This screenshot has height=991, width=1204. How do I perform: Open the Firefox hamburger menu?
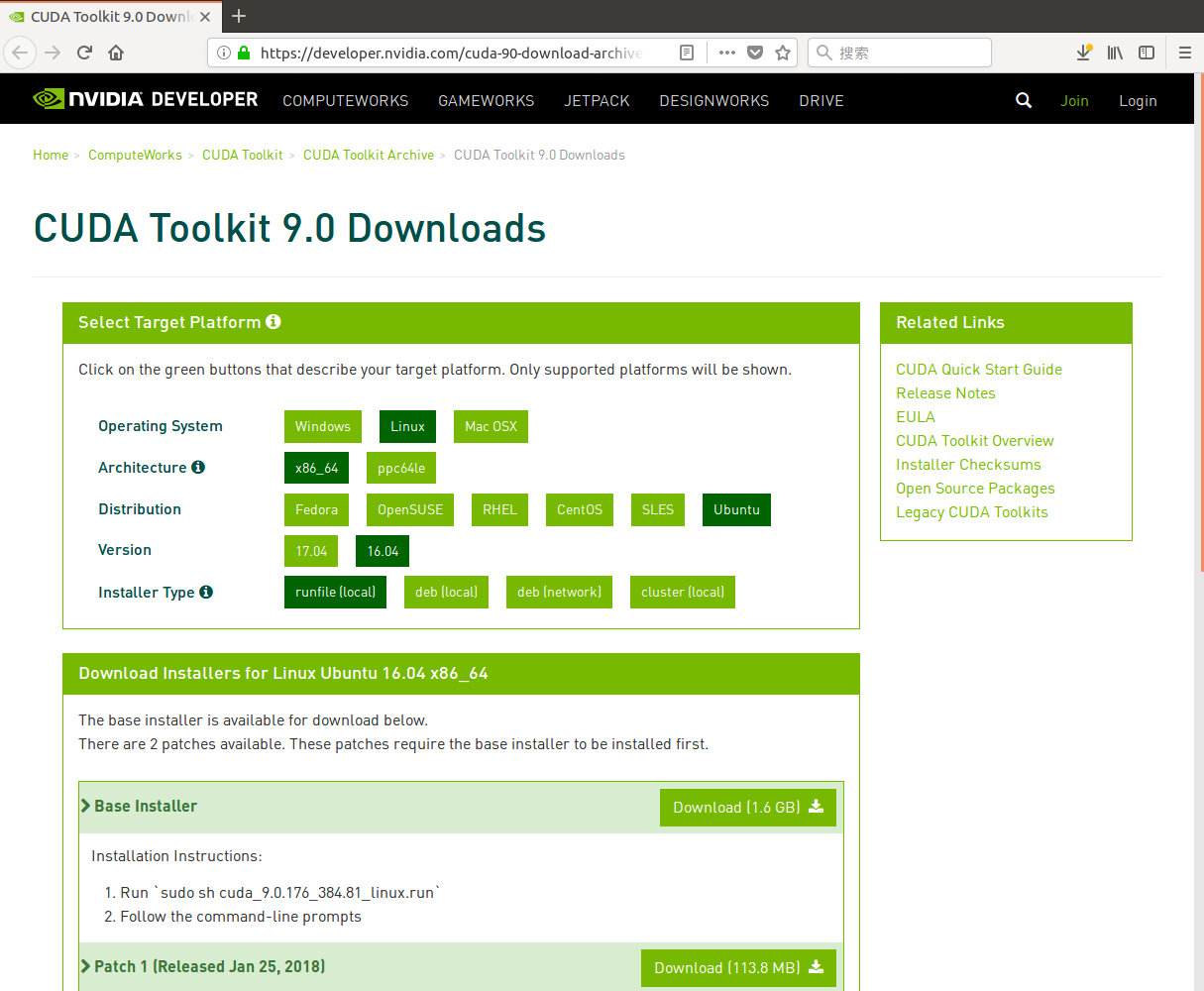(x=1184, y=53)
